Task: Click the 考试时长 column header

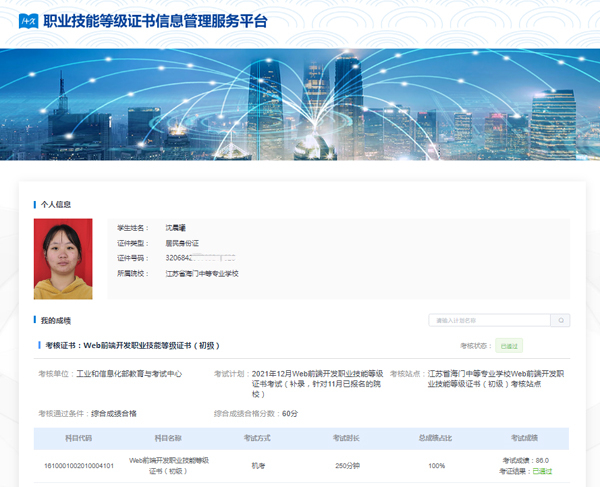Action: click(x=347, y=438)
